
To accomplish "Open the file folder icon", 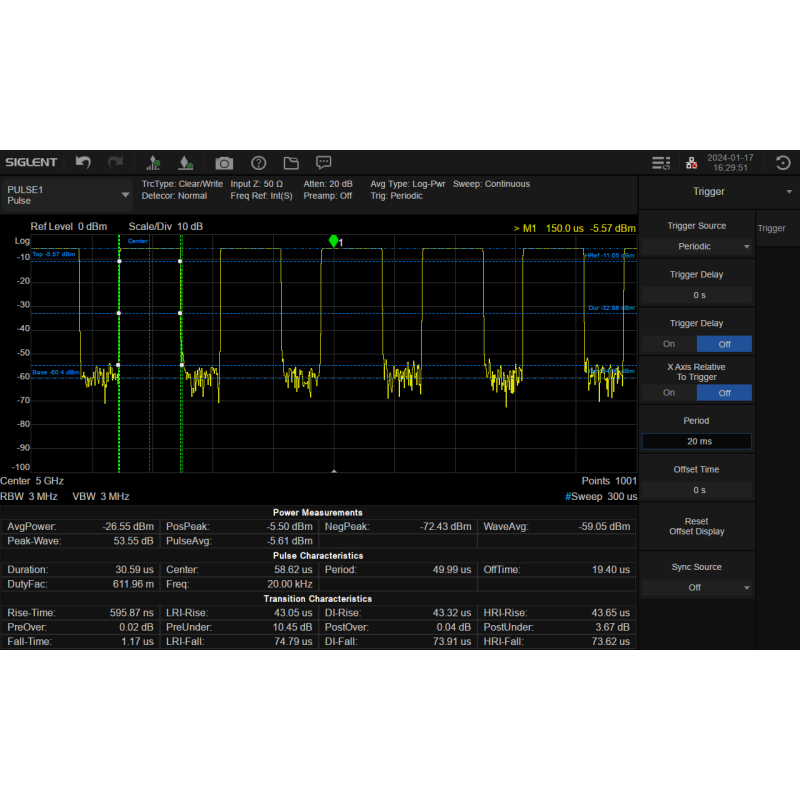I will tap(291, 163).
